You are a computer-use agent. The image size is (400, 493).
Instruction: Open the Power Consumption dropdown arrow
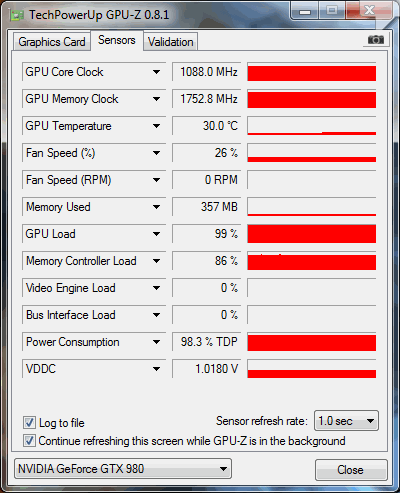(156, 342)
